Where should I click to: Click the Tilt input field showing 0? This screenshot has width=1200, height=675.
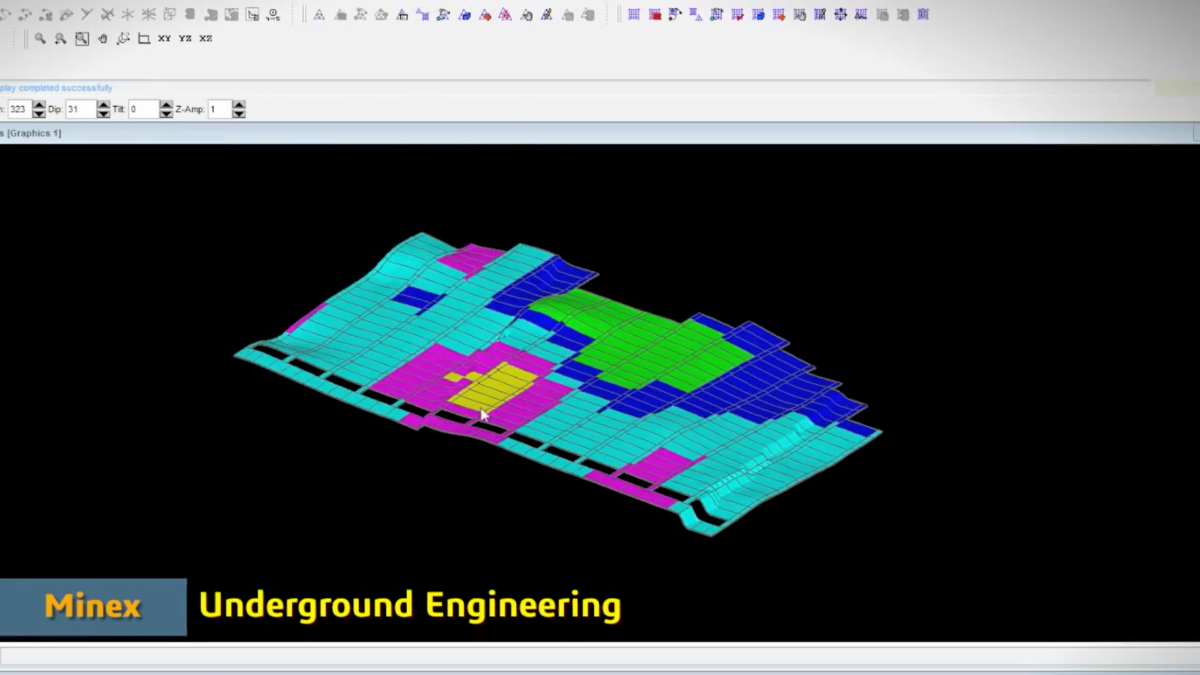142,109
